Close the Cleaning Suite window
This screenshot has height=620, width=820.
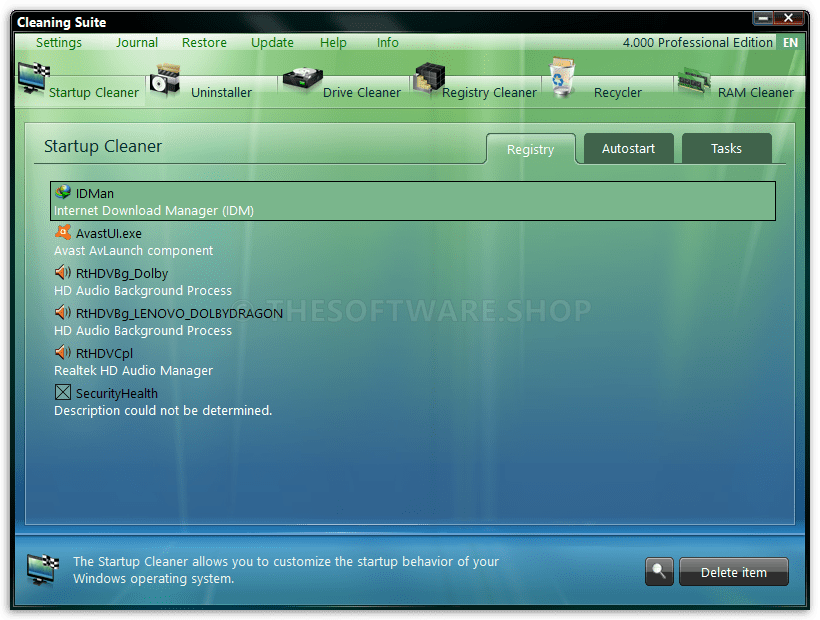click(x=788, y=18)
